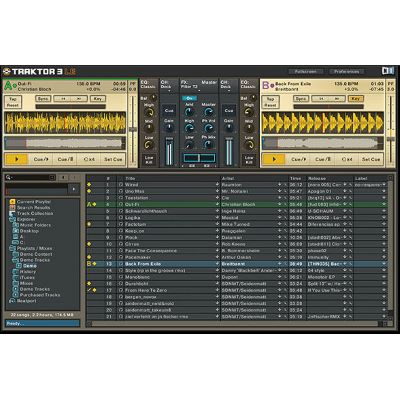
Task: Click left channel High EQ knob
Action: 149,112
